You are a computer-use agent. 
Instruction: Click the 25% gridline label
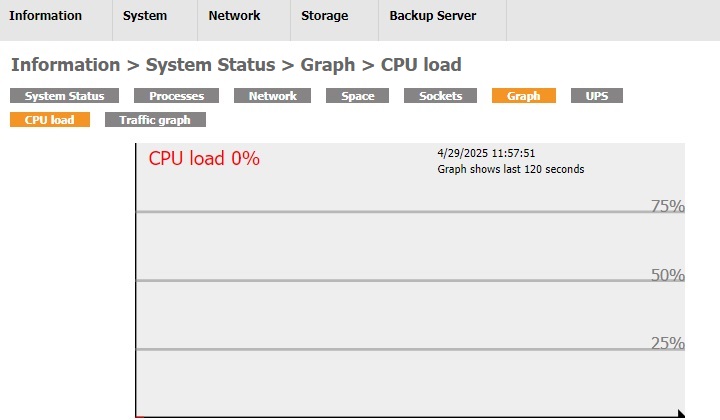[x=667, y=343]
